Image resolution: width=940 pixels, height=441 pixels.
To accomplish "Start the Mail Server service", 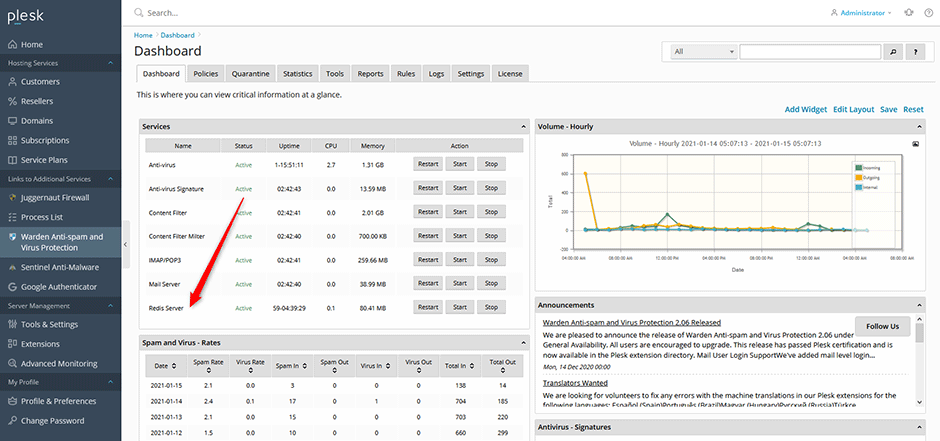I will 460,283.
